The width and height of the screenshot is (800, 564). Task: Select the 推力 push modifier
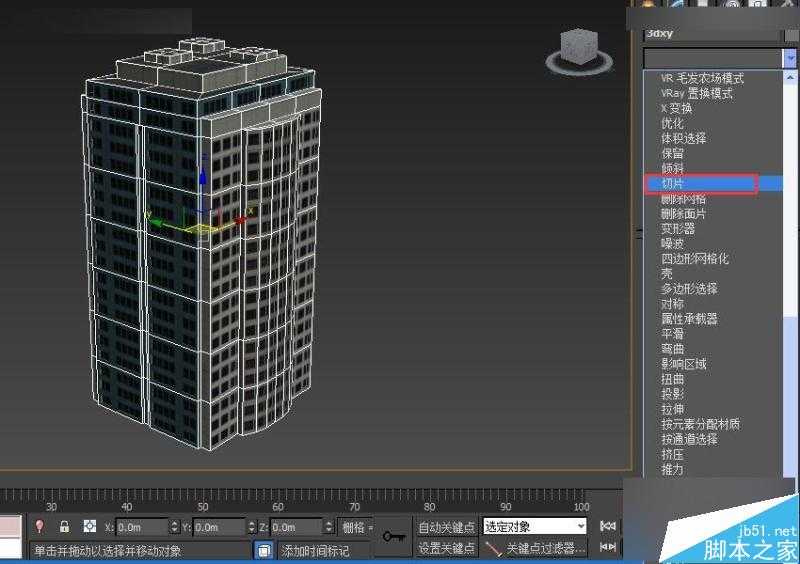point(672,469)
